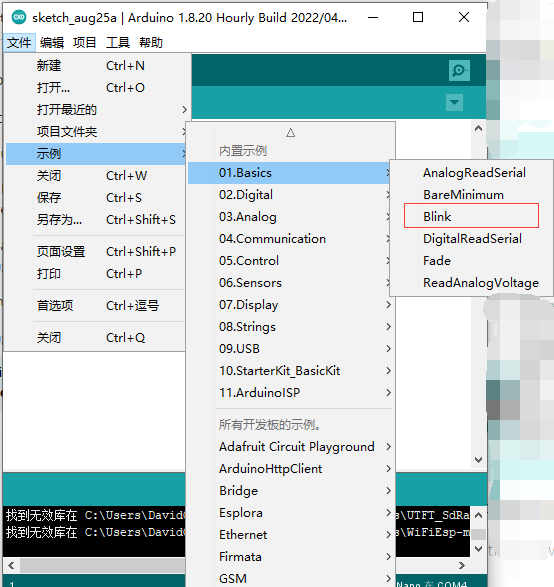Expand the 项目文件夹 submenu

95,132
